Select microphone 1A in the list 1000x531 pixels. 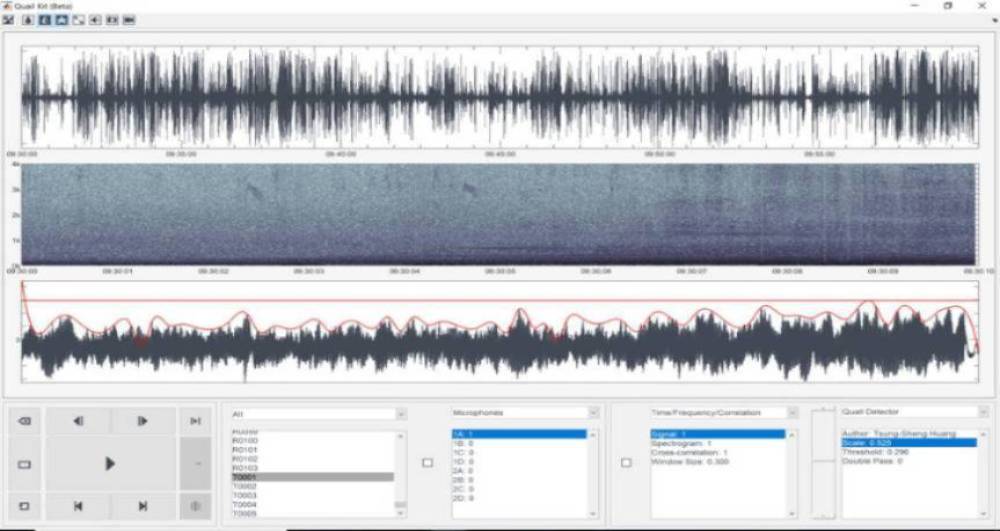(x=519, y=434)
